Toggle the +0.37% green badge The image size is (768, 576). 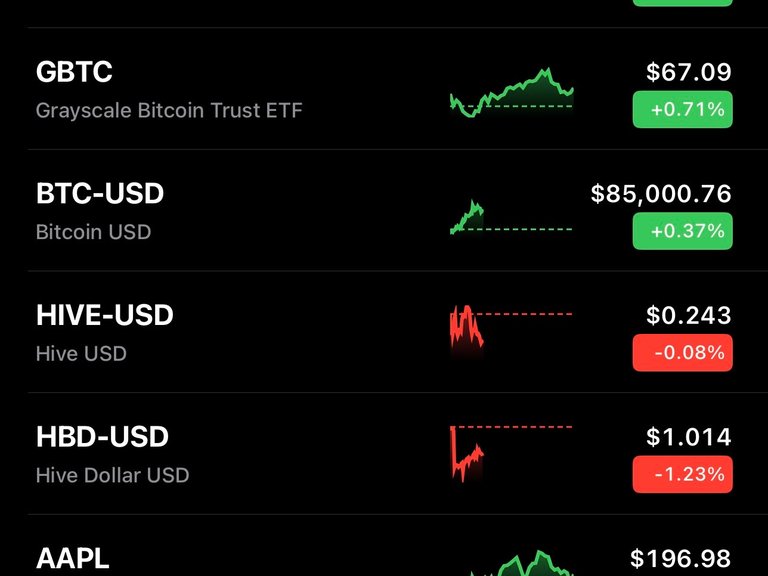point(682,231)
